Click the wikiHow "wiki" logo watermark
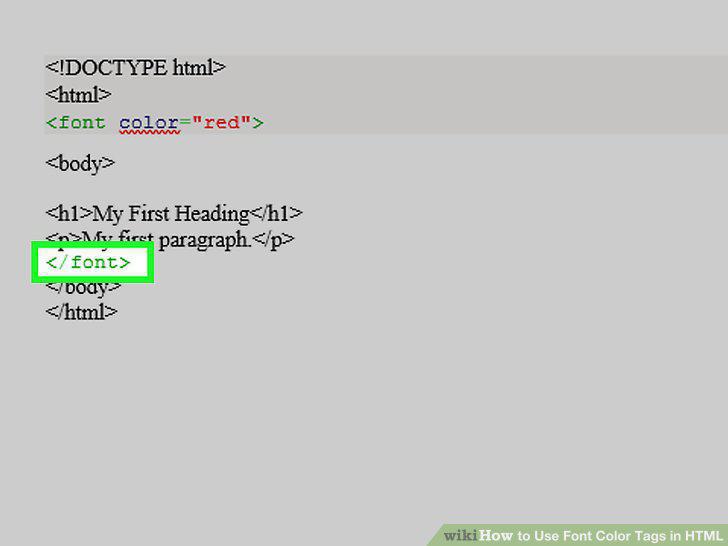The height and width of the screenshot is (546, 728). [460, 535]
